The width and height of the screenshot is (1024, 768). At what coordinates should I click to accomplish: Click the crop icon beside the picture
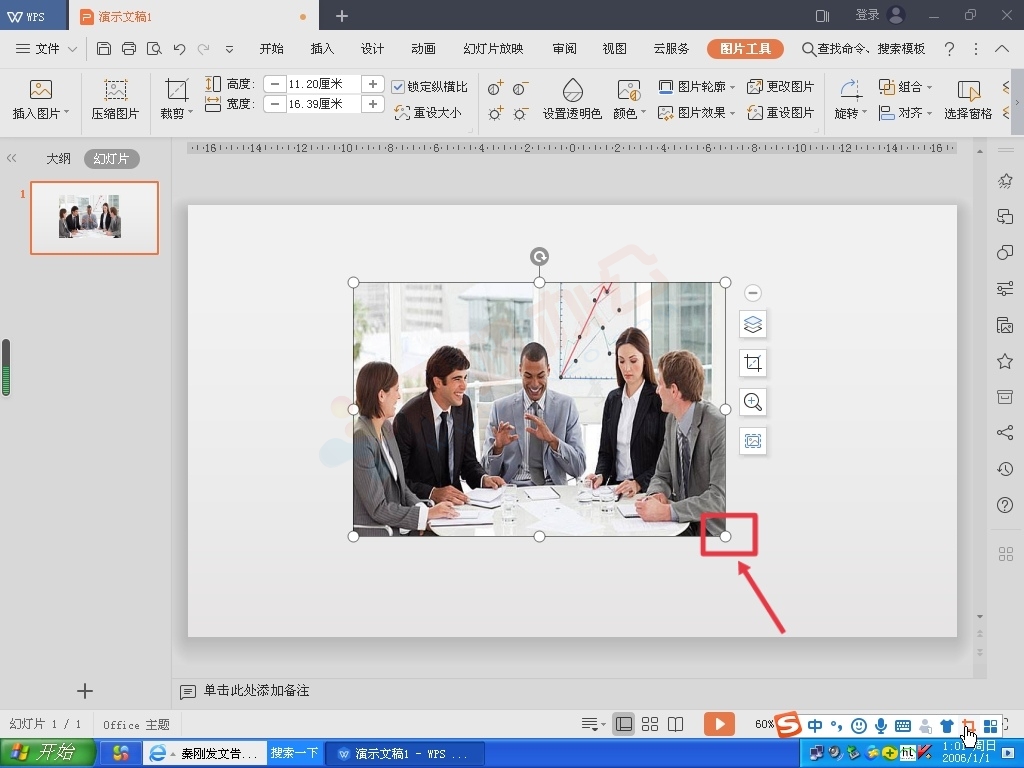pyautogui.click(x=753, y=363)
